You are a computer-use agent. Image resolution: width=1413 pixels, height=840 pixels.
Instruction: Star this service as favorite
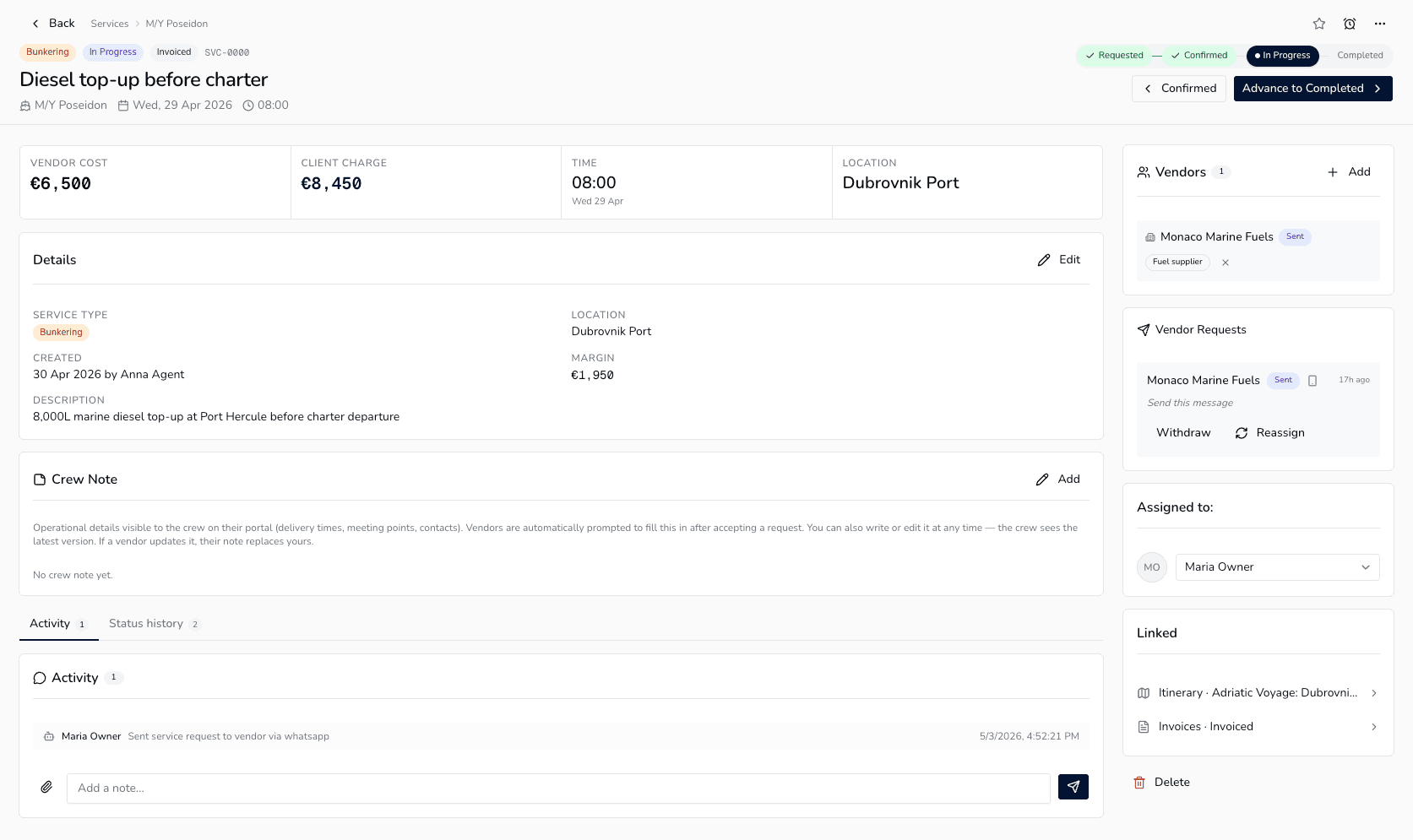pyautogui.click(x=1319, y=24)
